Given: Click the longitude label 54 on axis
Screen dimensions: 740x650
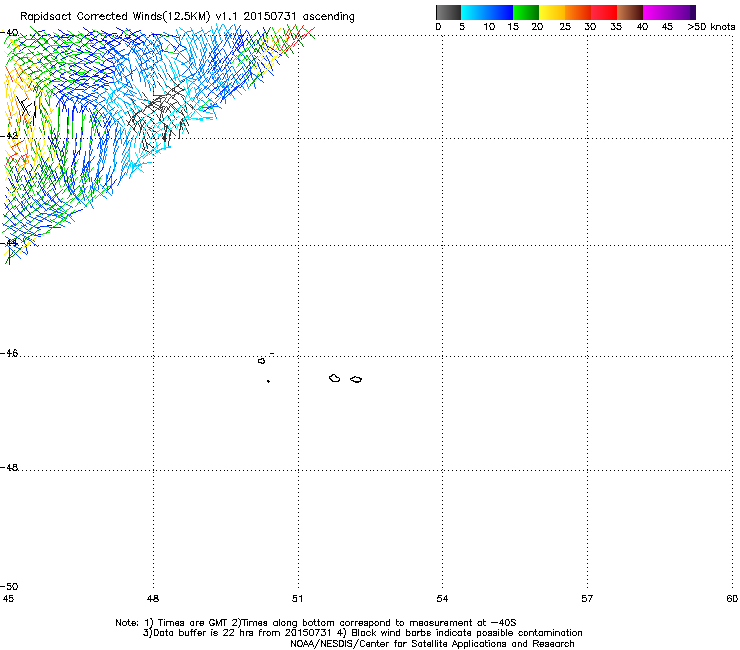Looking at the screenshot, I should [442, 599].
